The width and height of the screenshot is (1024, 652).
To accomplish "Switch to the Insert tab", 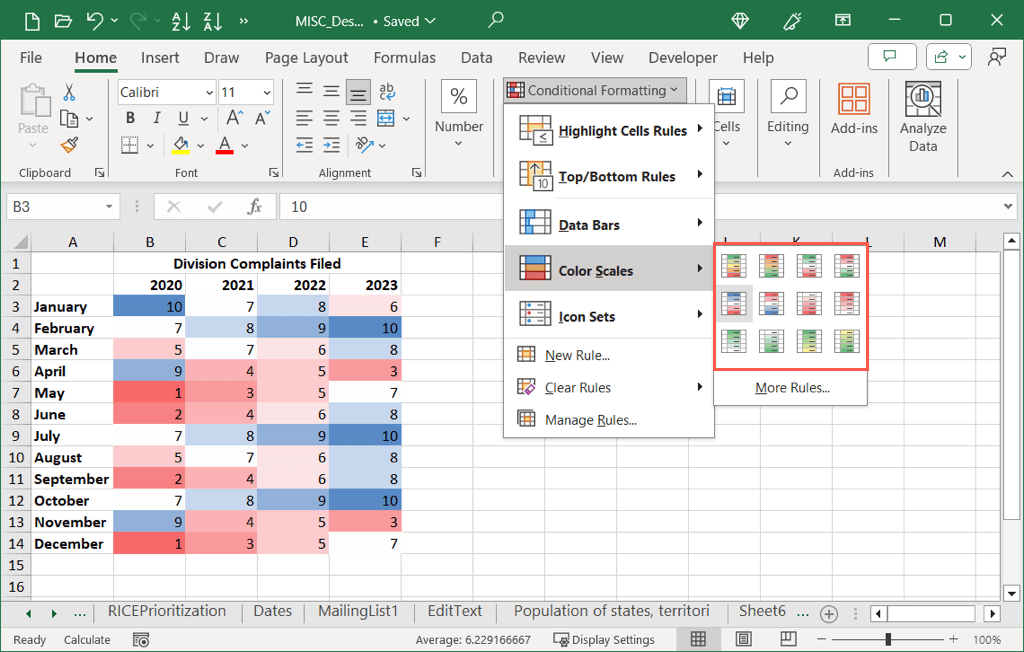I will 160,58.
